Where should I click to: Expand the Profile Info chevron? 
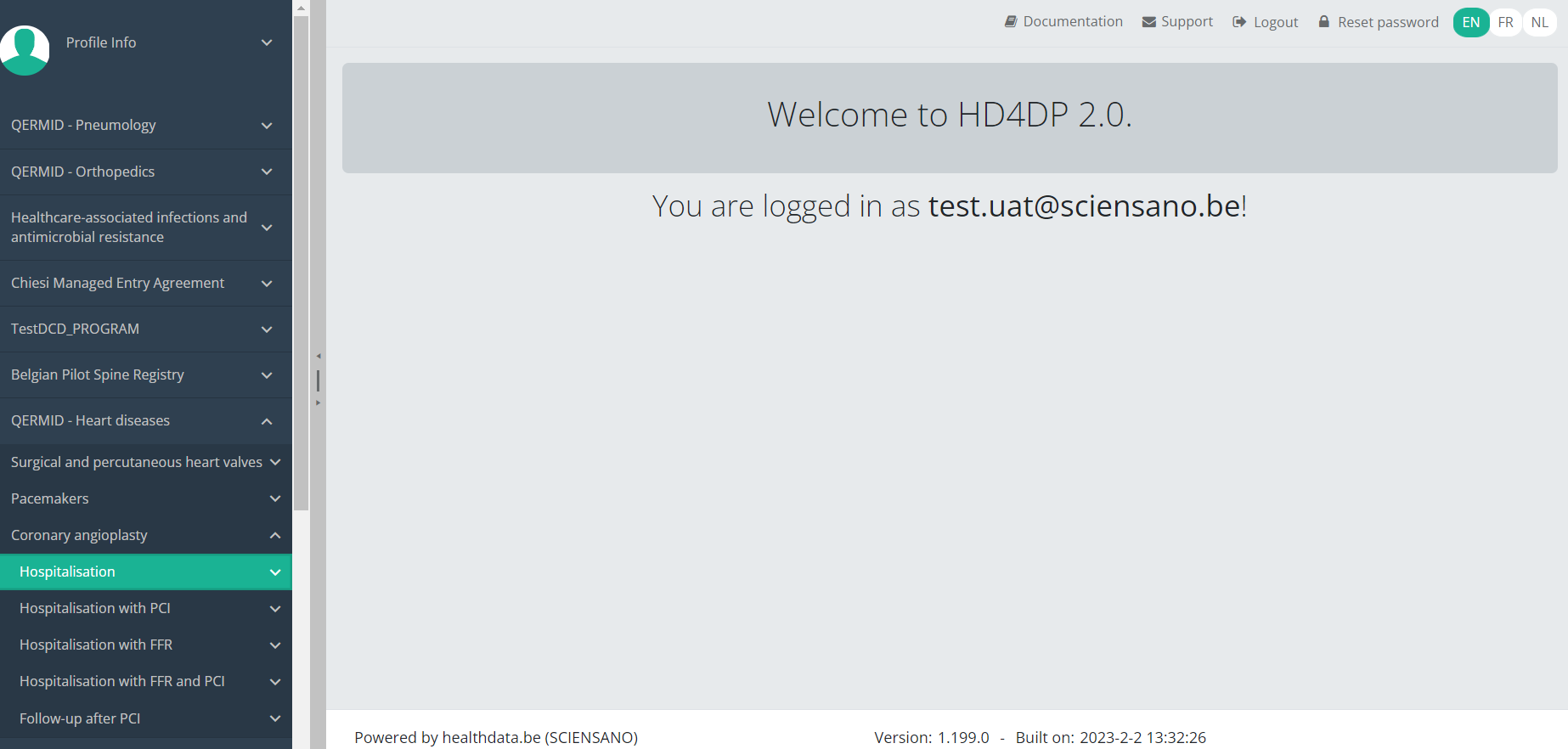point(267,42)
